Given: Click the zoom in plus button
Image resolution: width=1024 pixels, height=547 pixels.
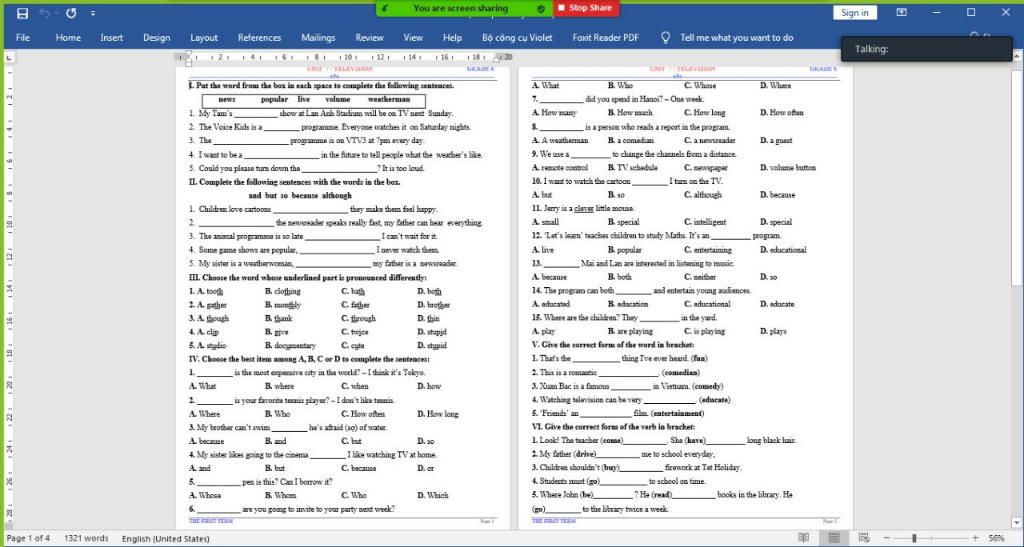Looking at the screenshot, I should coord(975,538).
